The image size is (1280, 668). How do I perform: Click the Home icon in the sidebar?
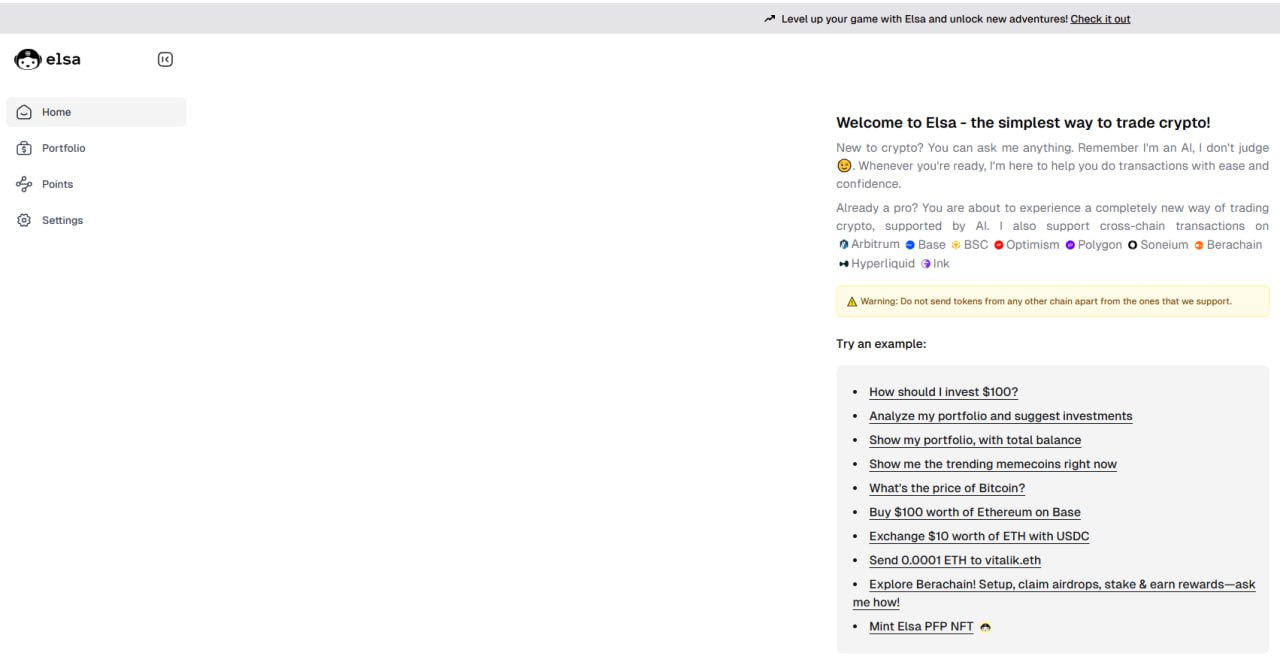(24, 112)
